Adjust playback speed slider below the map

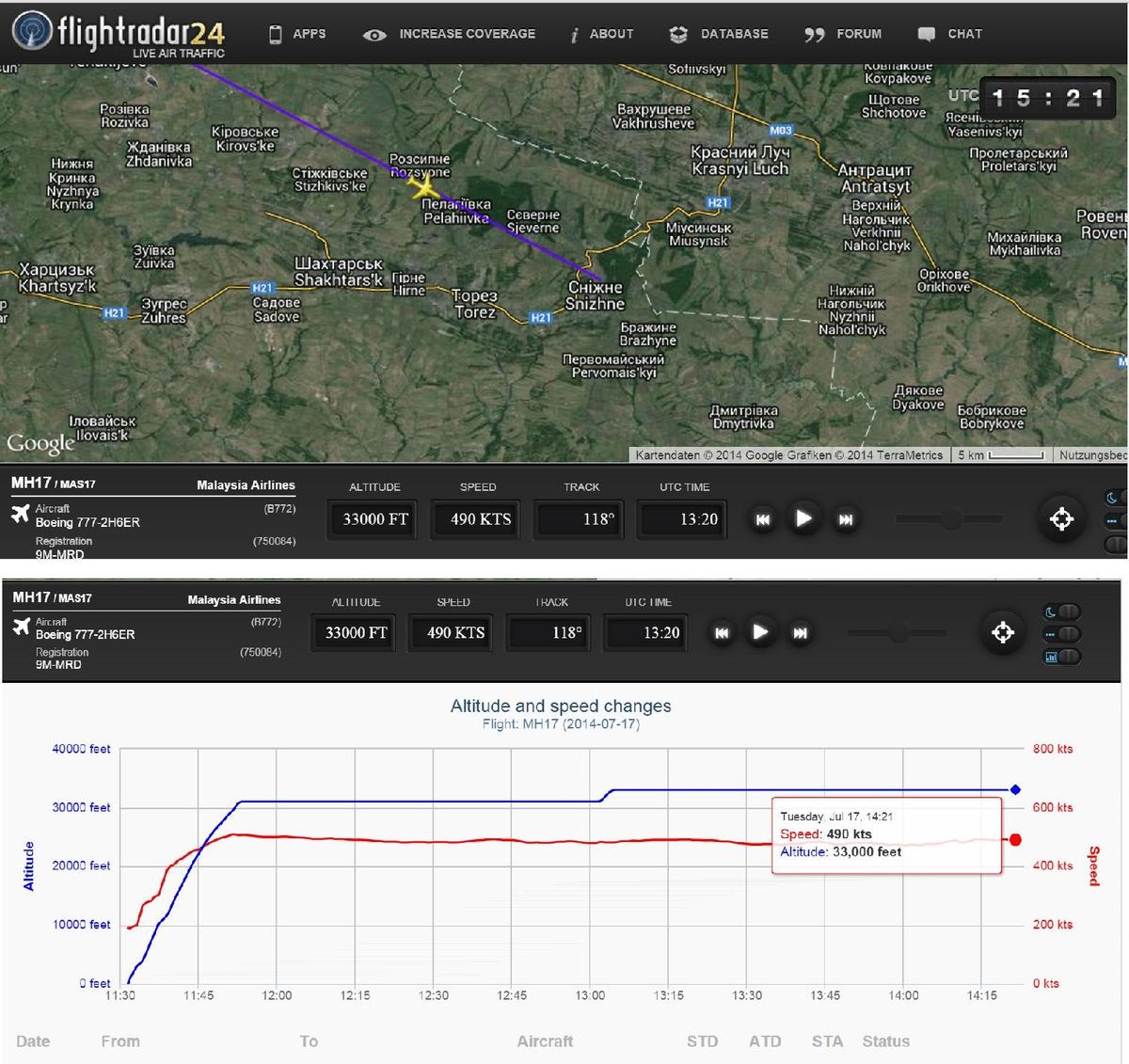(949, 518)
